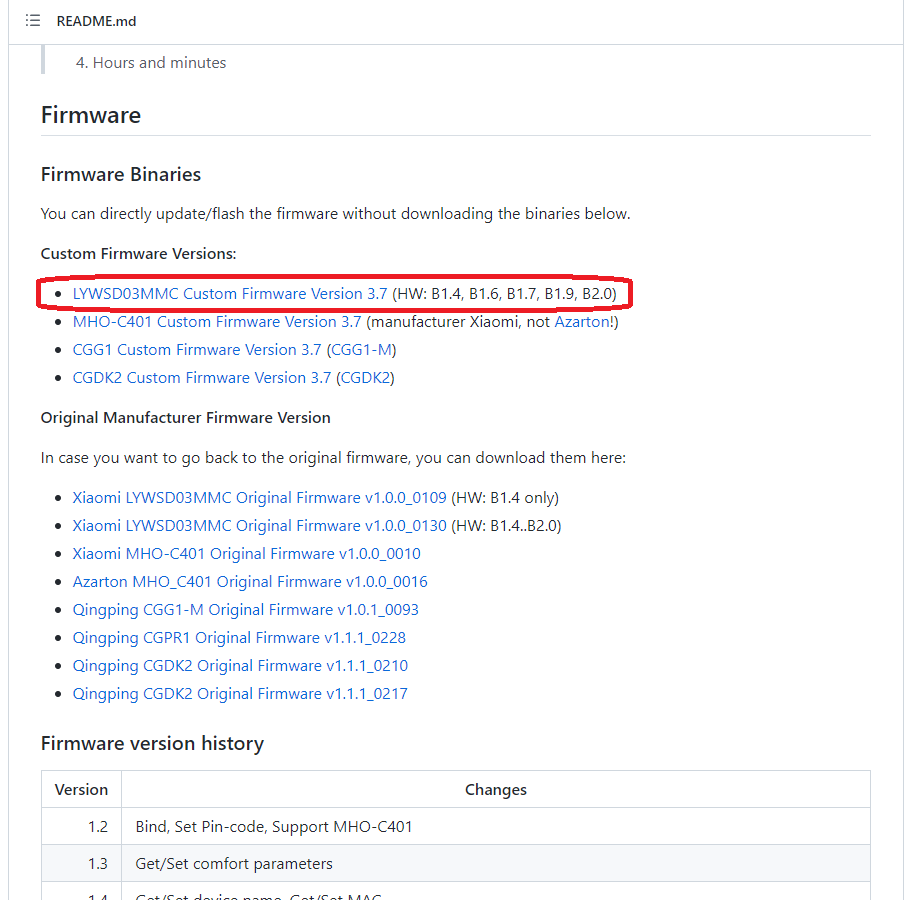
Task: Click the Version column header in table
Action: (81, 789)
